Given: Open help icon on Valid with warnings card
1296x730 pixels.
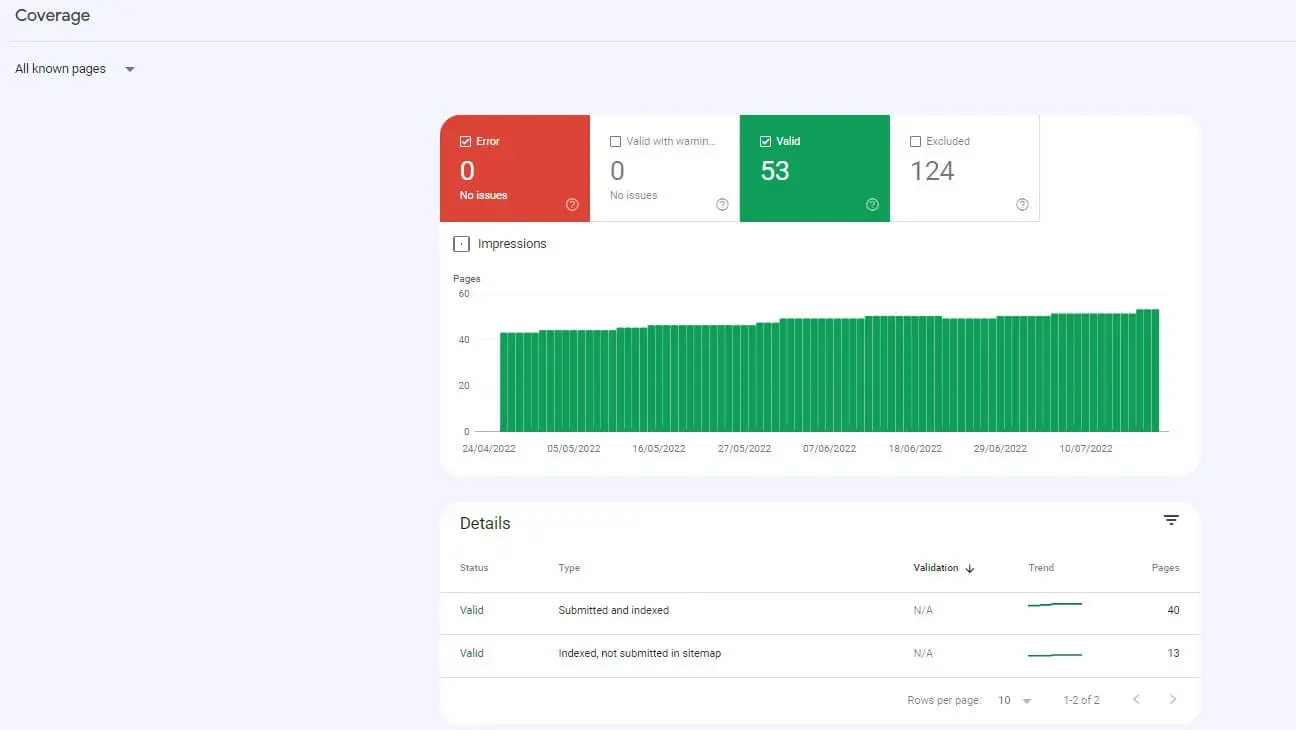Looking at the screenshot, I should (x=722, y=205).
